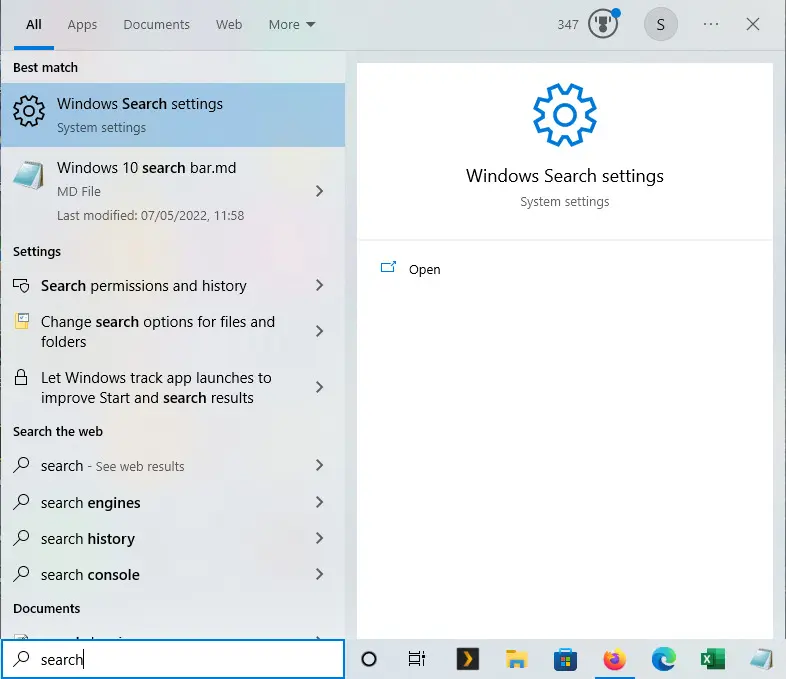Expand arrow for search engines suggestion
The width and height of the screenshot is (786, 679).
tap(319, 502)
